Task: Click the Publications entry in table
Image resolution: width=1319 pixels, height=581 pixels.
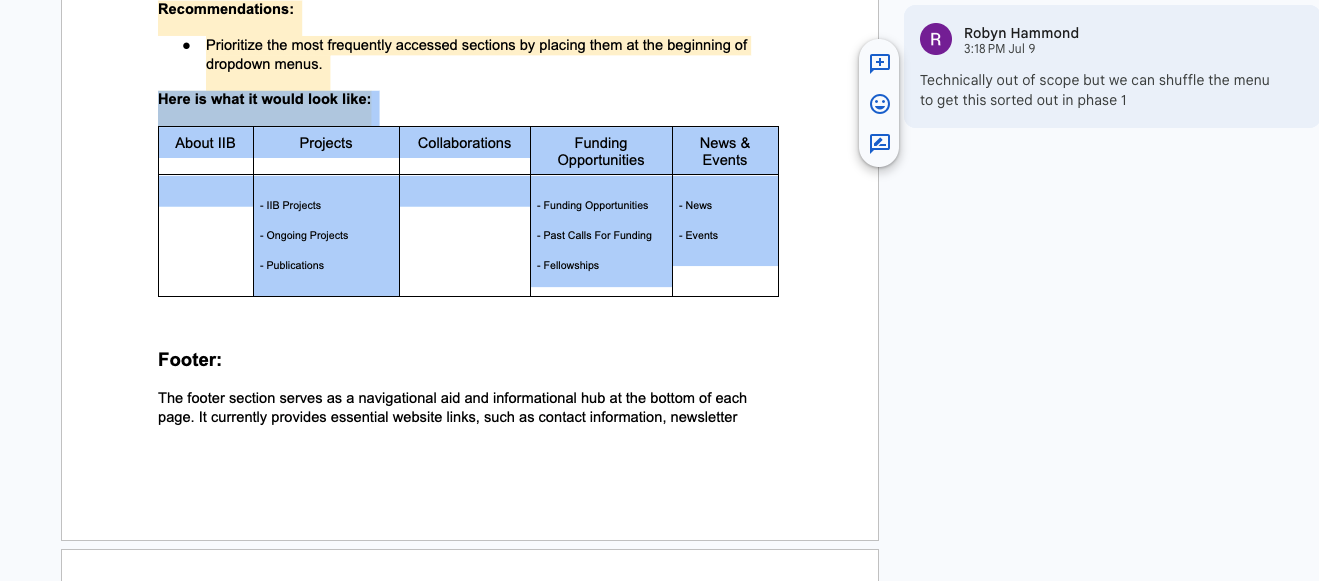Action: pyautogui.click(x=295, y=266)
